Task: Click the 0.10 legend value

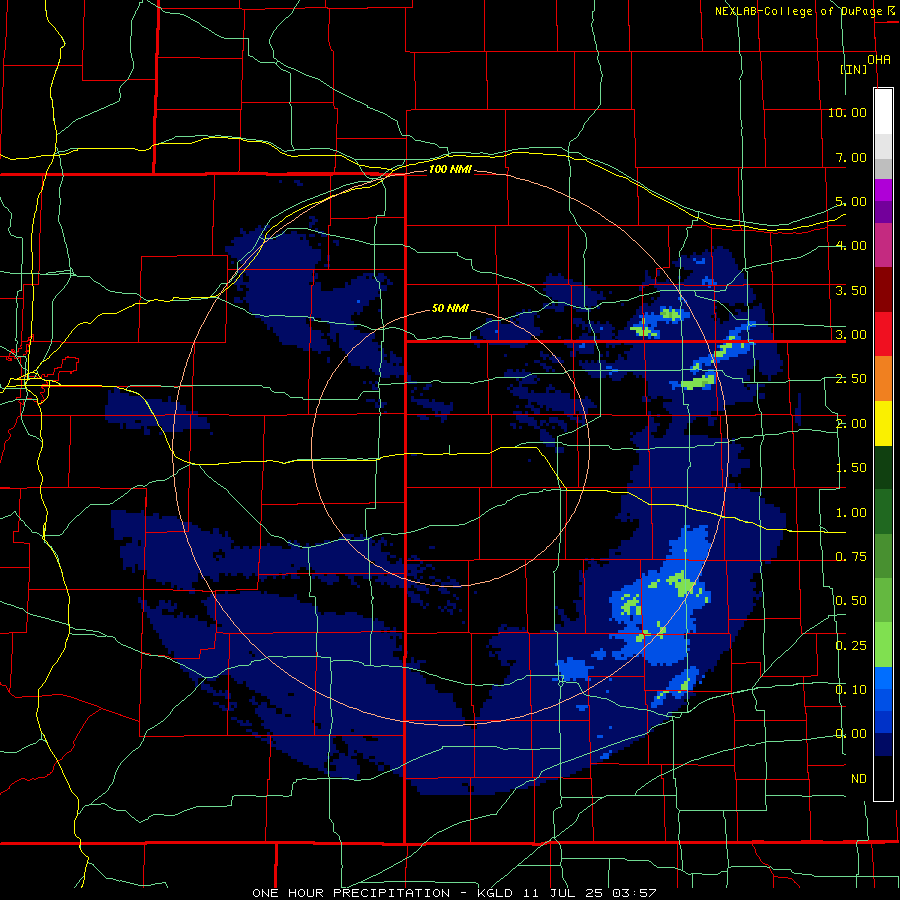Action: (851, 690)
